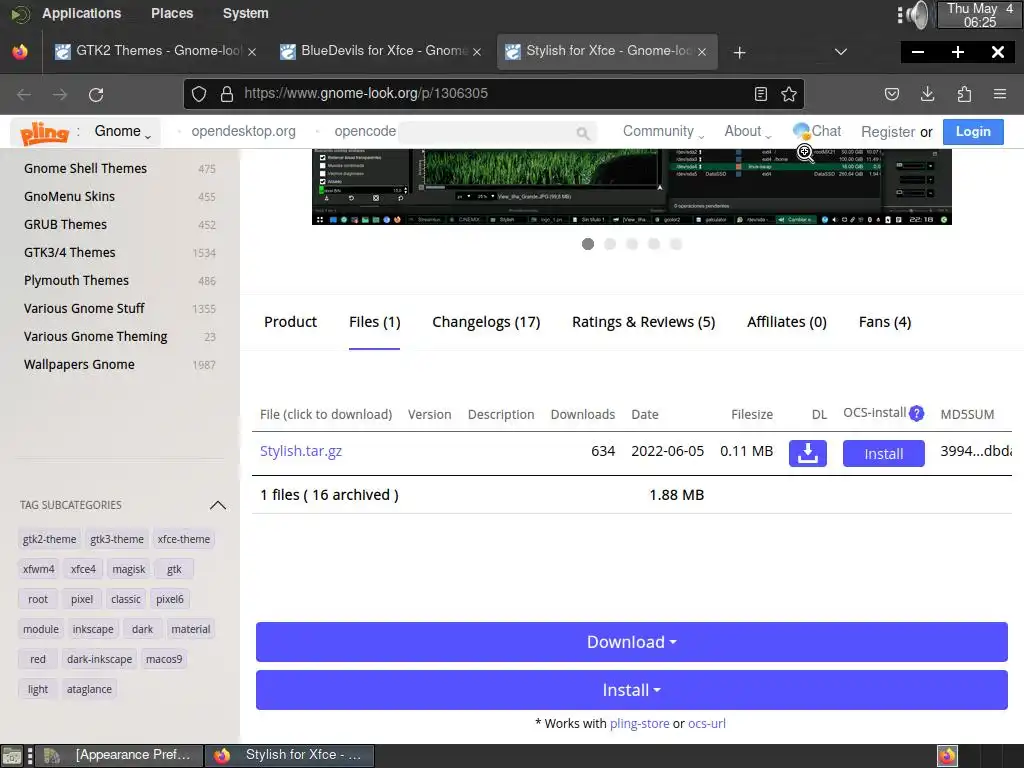Switch to the Changelogs (17) tab
Screen dimensions: 1024x768
coord(486,322)
